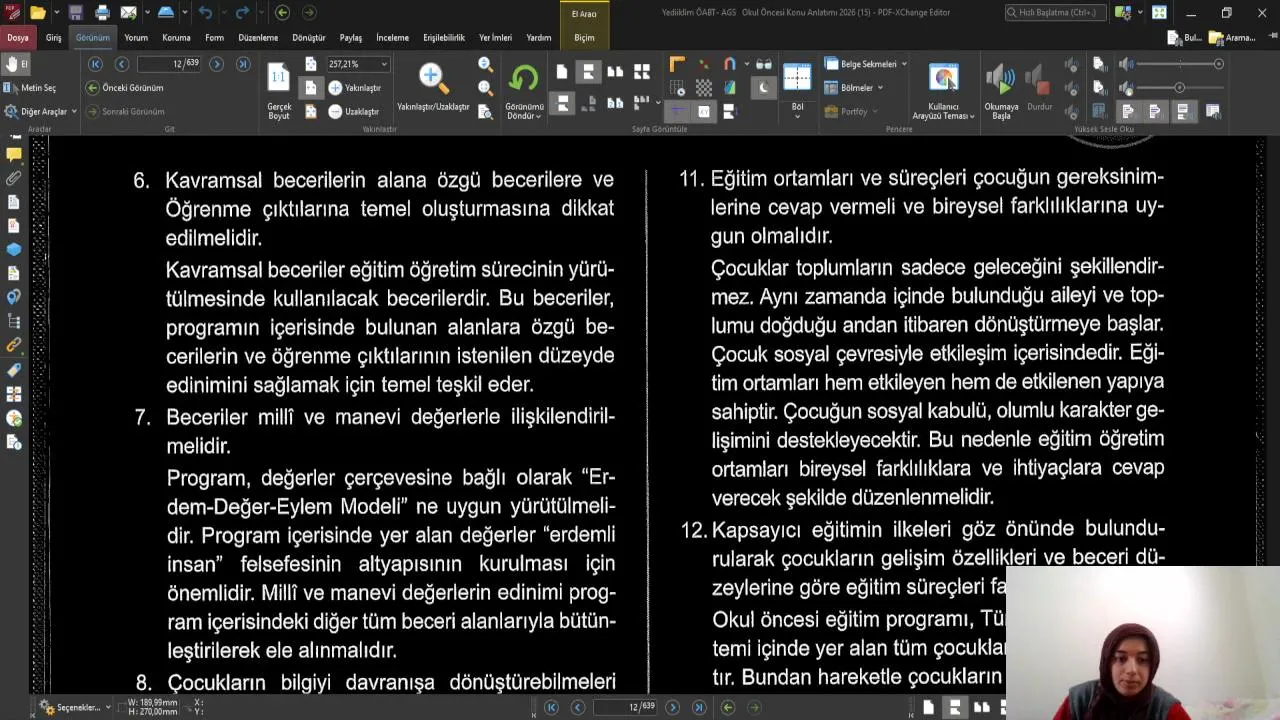
Task: Select single page layout
Action: click(x=562, y=72)
